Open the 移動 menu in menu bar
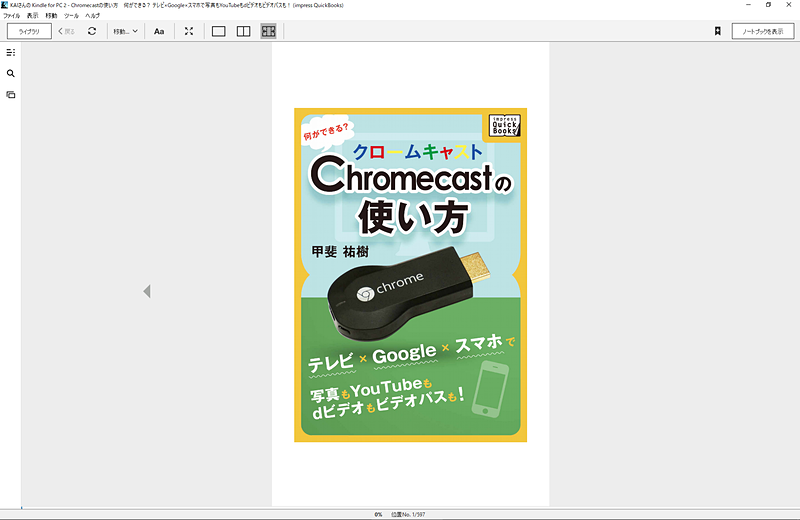Screen dimensions: 800x520 [51, 16]
